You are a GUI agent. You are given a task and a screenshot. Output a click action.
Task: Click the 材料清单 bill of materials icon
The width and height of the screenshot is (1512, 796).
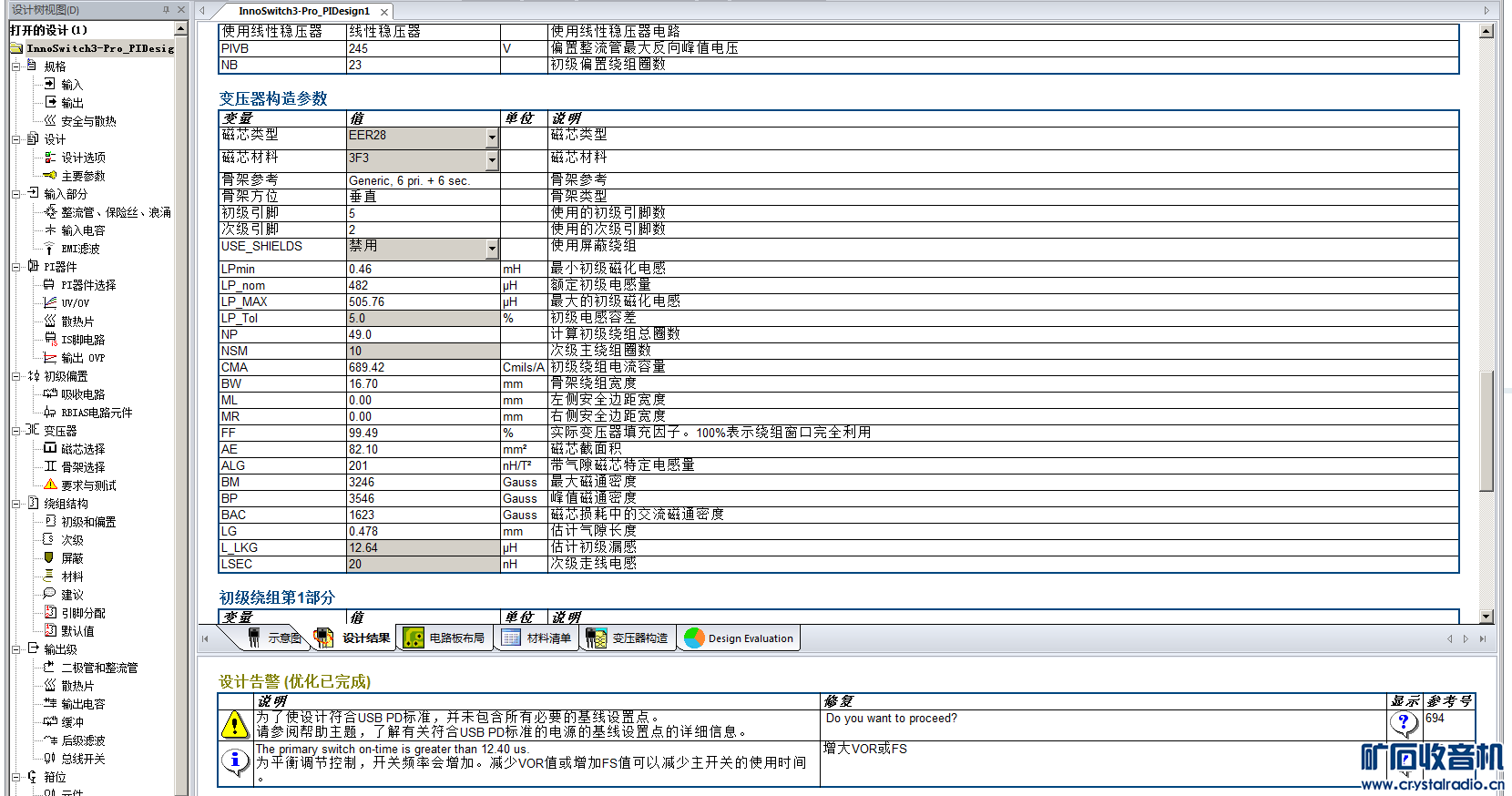coord(511,638)
